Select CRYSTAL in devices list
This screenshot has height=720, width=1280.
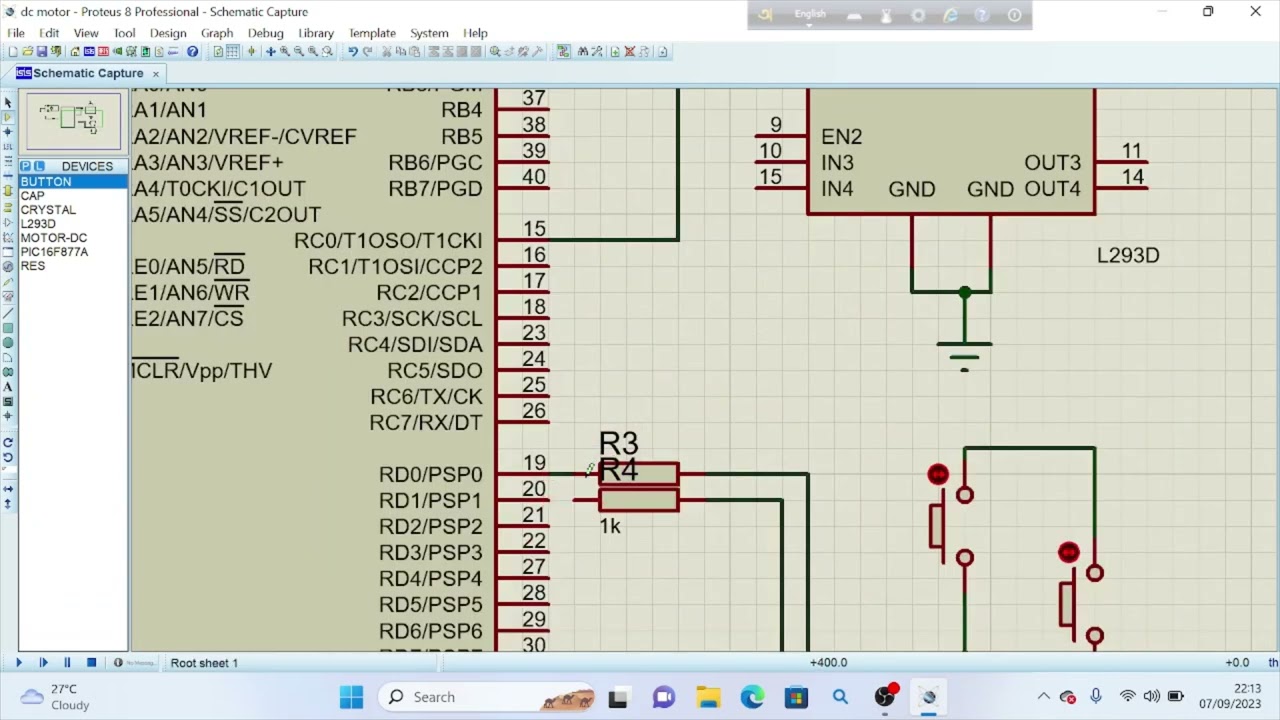(73, 210)
